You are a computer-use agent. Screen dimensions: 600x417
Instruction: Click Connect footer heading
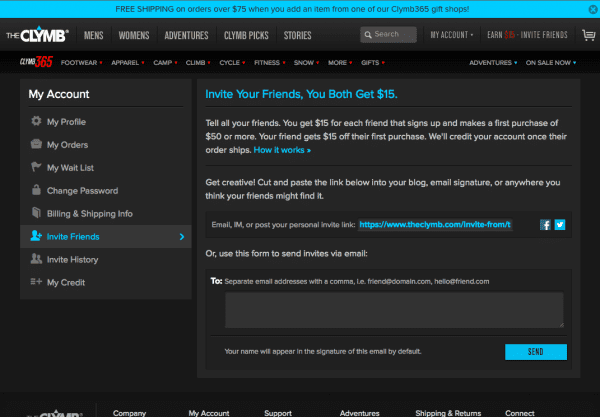click(520, 413)
